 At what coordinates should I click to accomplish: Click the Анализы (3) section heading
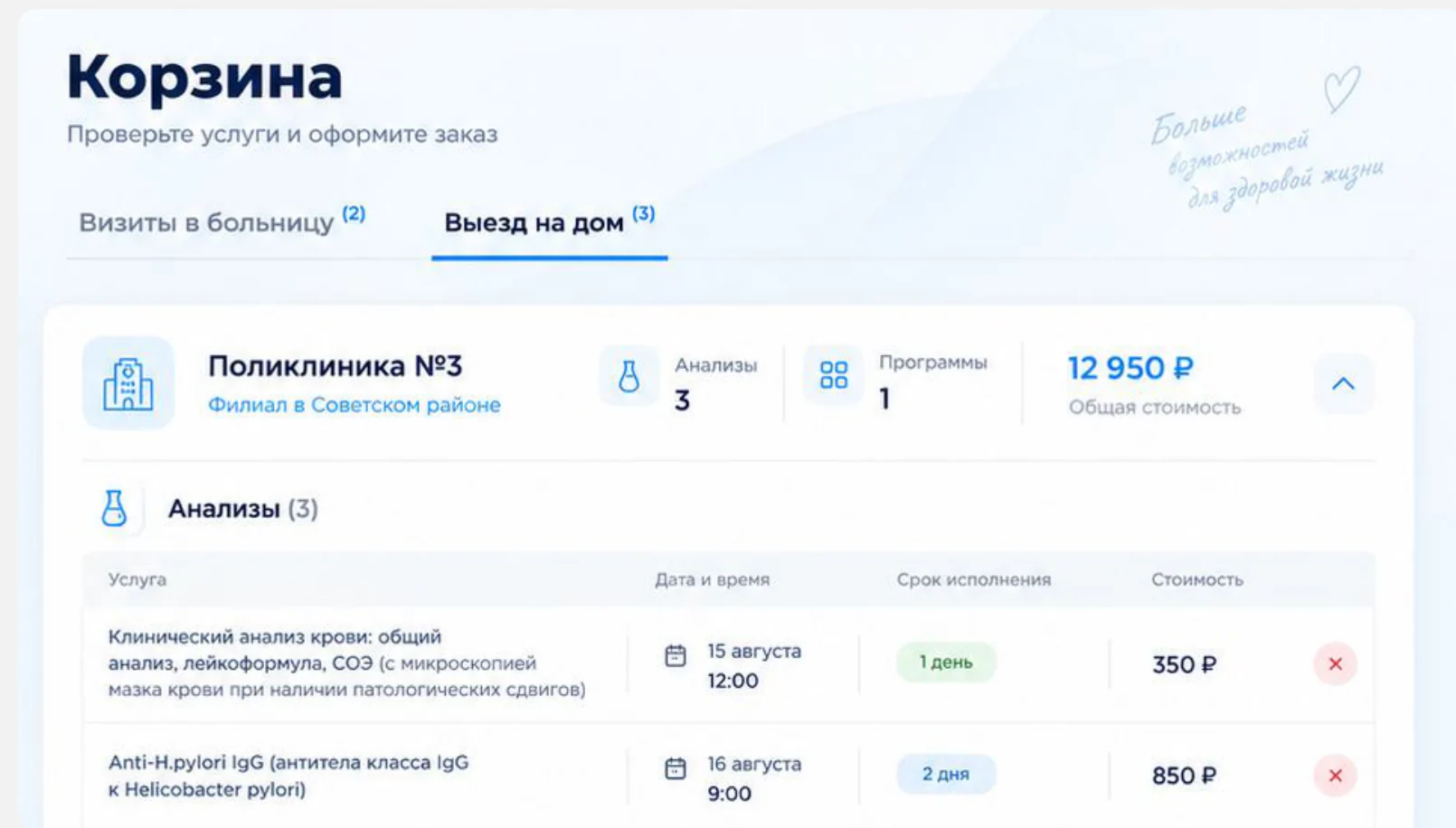[242, 509]
